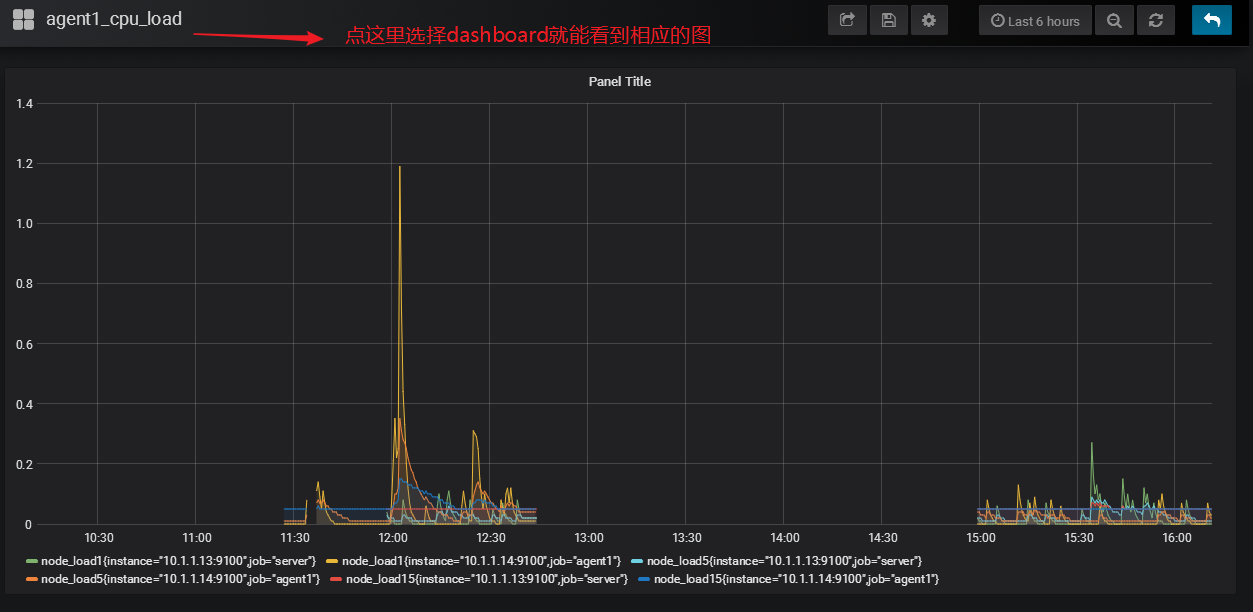Open agent1_cpu_load dashboard selector
Viewport: 1253px width, 612px height.
pos(114,19)
